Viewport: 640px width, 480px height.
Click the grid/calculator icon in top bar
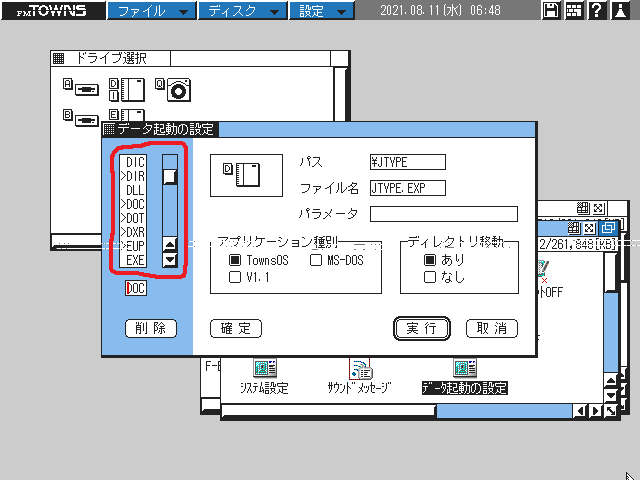tap(574, 10)
